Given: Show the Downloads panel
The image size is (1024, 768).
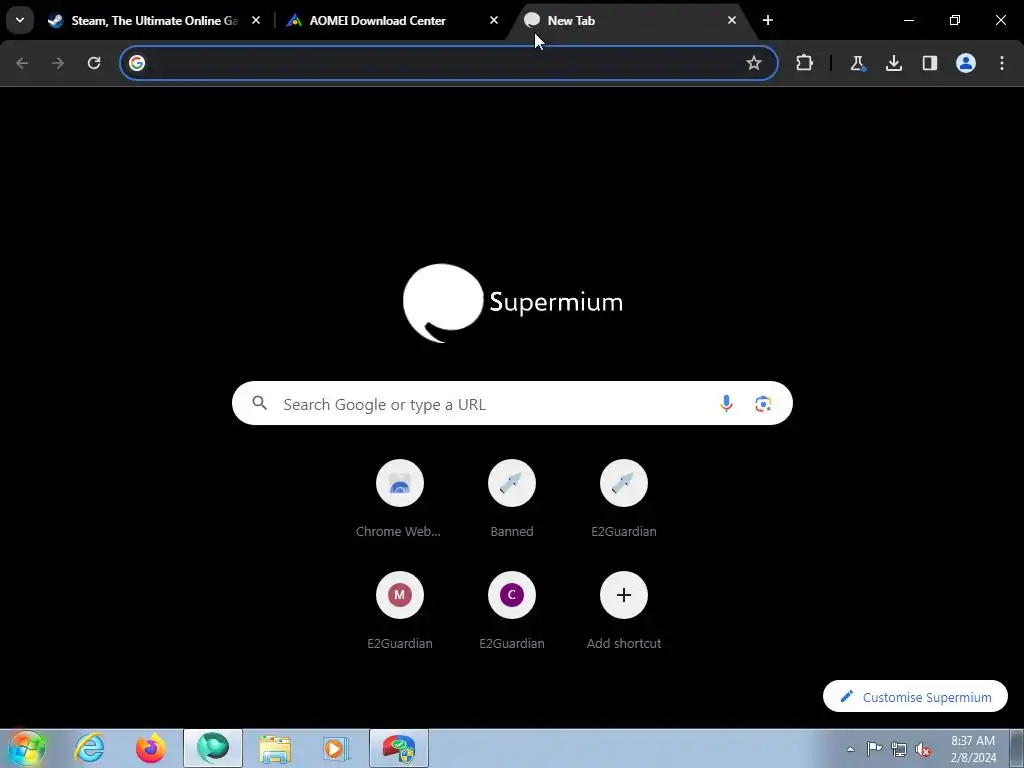Looking at the screenshot, I should coord(893,63).
